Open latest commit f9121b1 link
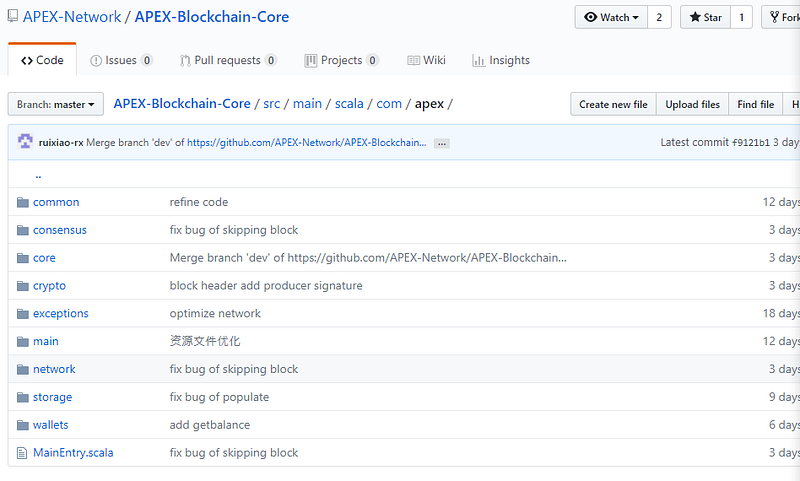Viewport: 800px width, 481px height. (x=751, y=142)
